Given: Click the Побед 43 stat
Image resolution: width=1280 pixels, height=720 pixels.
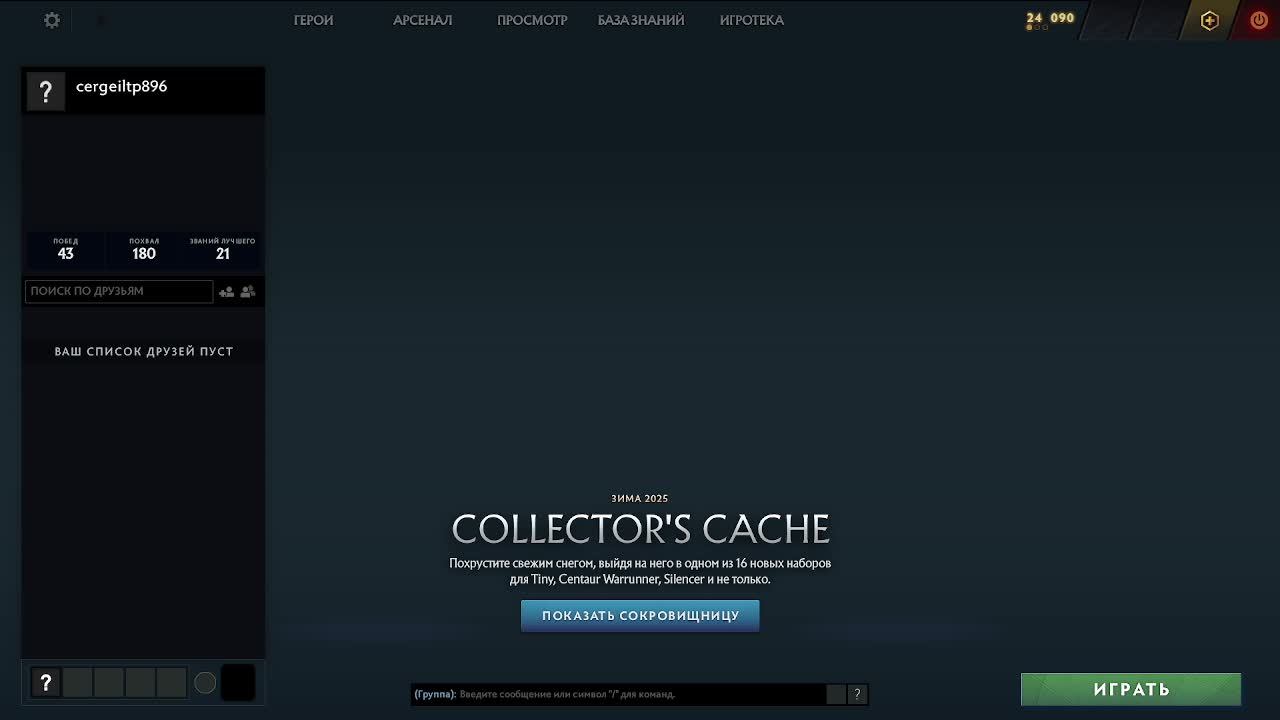Looking at the screenshot, I should (x=65, y=249).
